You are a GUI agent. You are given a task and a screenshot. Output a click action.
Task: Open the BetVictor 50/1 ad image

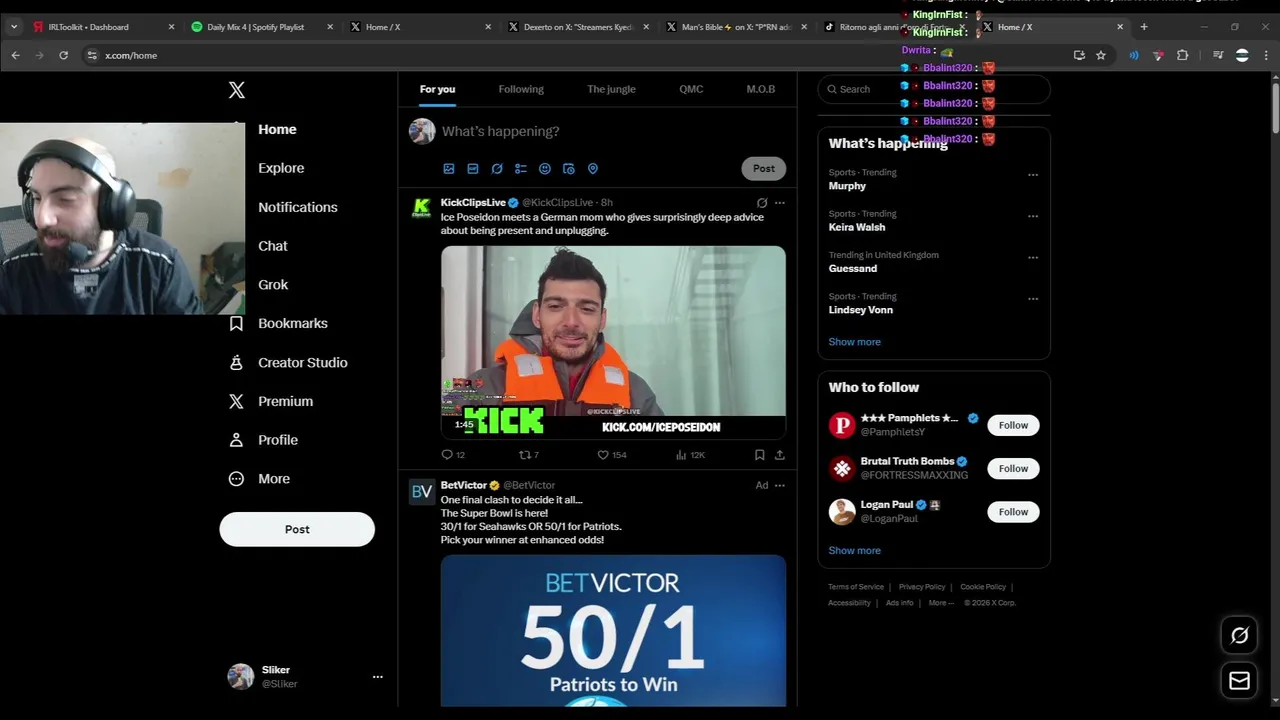613,631
